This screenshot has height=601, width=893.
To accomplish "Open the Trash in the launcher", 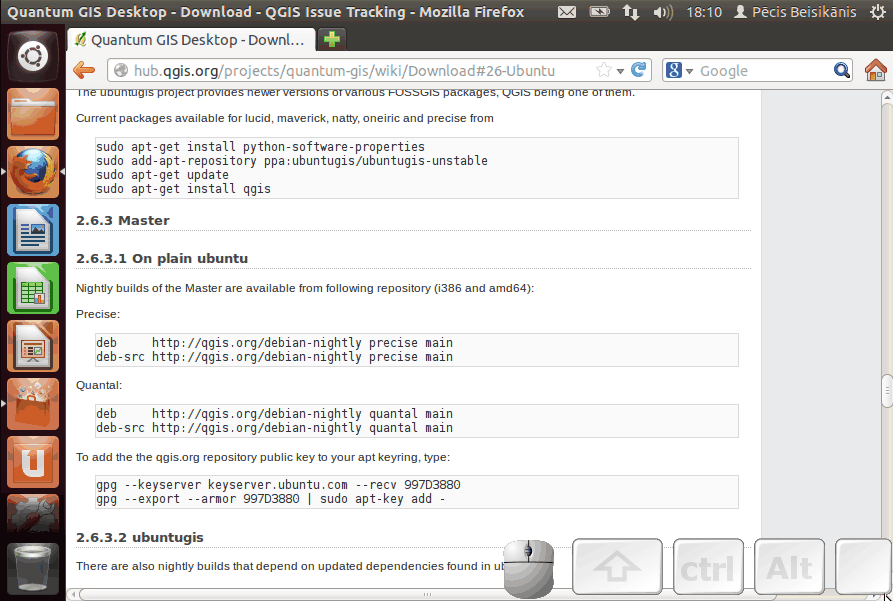I will point(32,567).
